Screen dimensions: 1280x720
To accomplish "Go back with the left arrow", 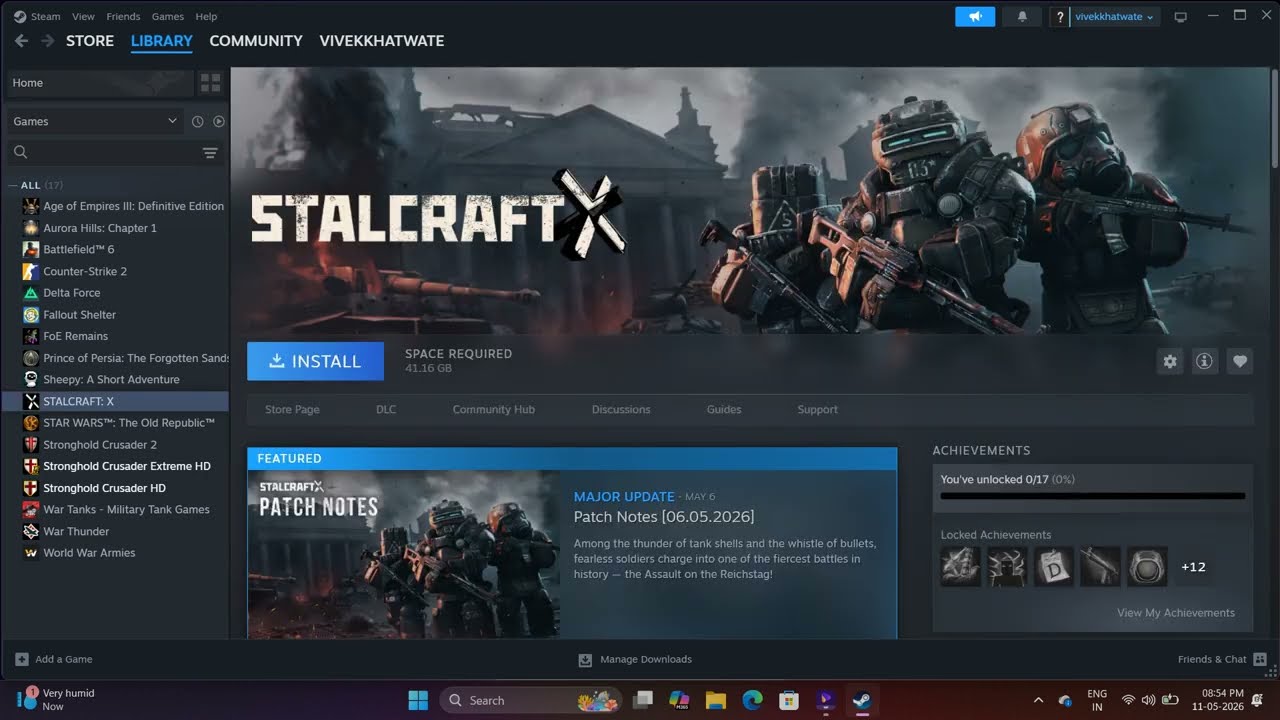I will (x=21, y=41).
